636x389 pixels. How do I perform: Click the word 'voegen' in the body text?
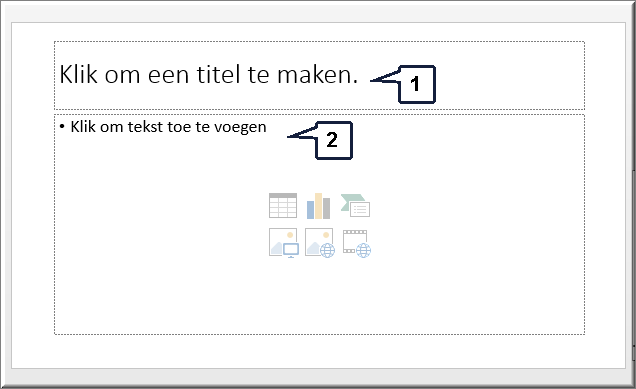click(240, 128)
